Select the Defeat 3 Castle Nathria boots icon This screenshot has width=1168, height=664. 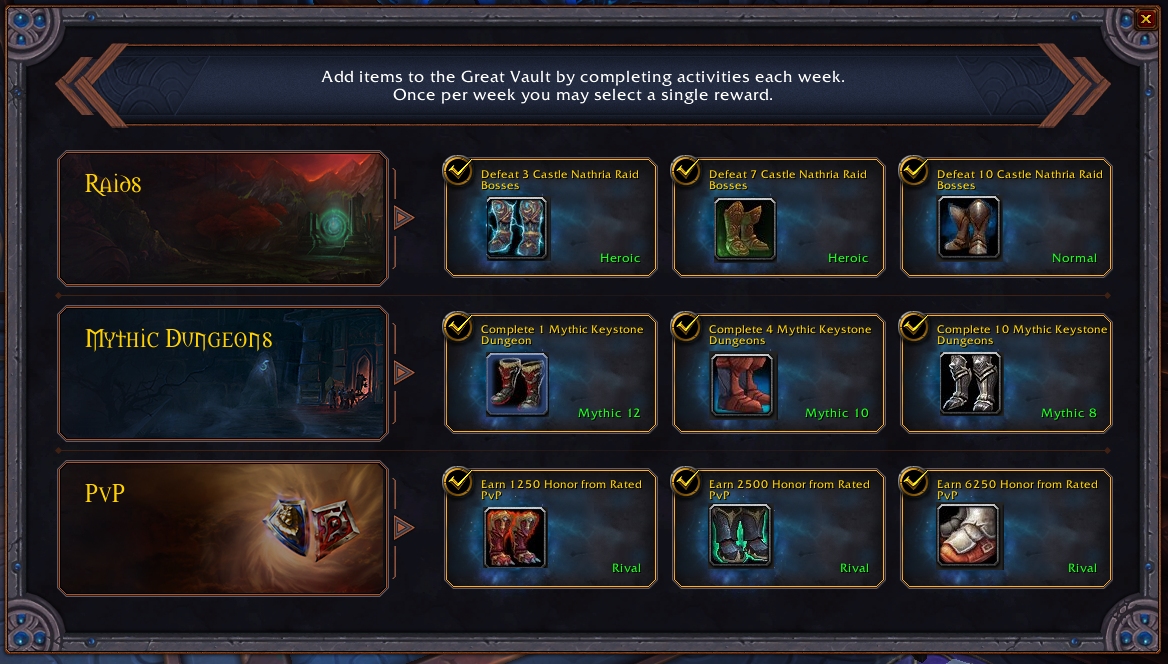tap(516, 228)
